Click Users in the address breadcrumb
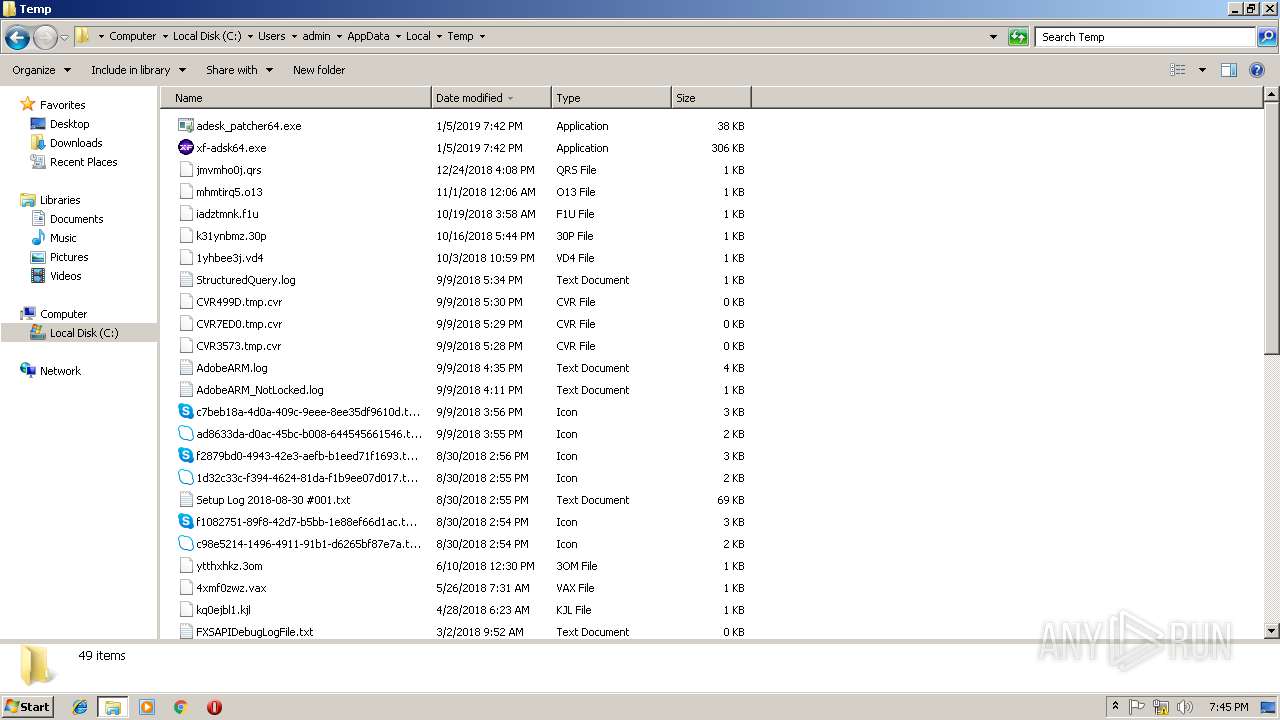Screen dimensions: 1280x720 (271, 36)
